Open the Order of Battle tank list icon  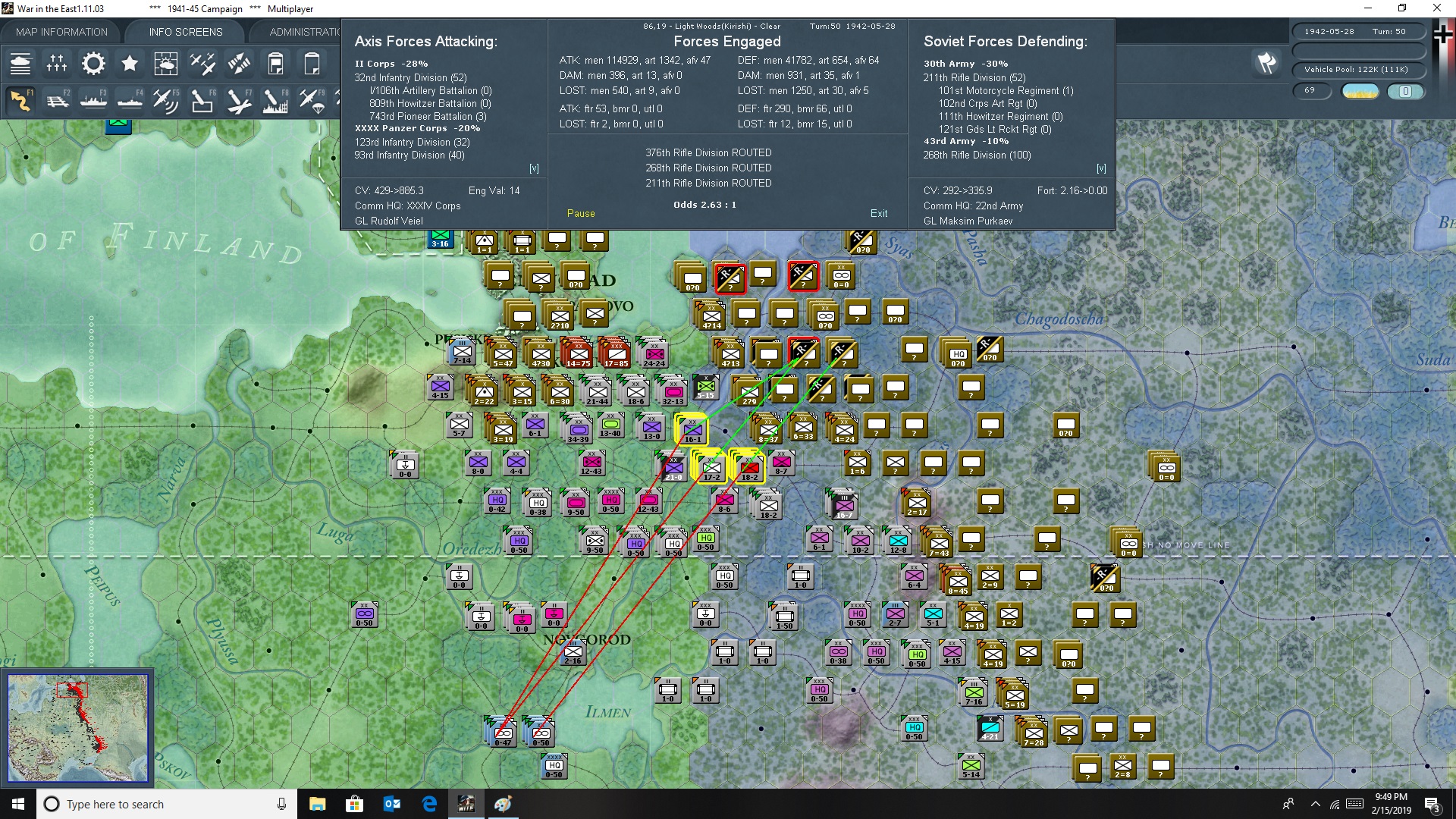(20, 64)
